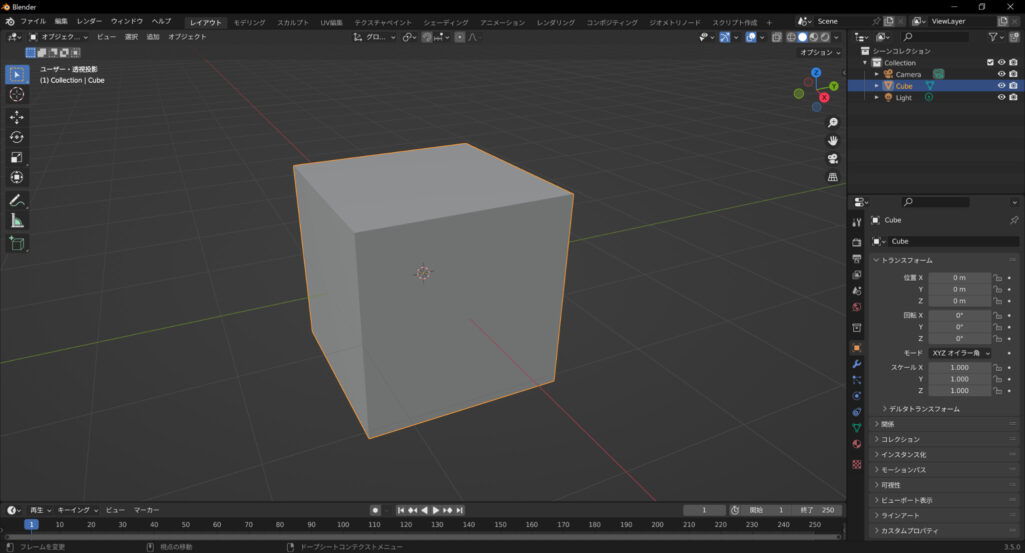The width and height of the screenshot is (1025, 553).
Task: Open the Render menu
Action: pos(89,22)
